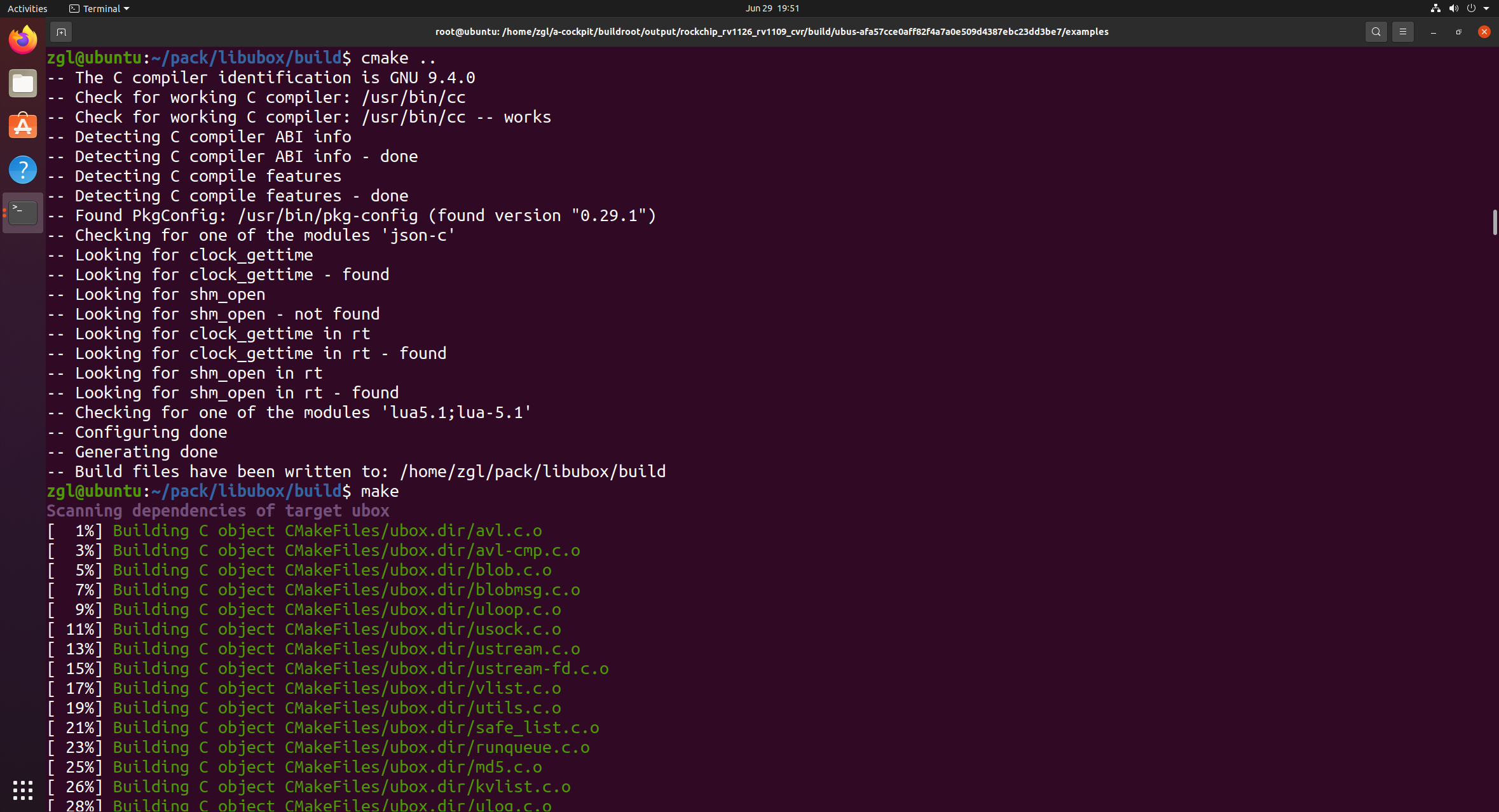The width and height of the screenshot is (1499, 812).
Task: Open the terminal search
Action: [1375, 31]
